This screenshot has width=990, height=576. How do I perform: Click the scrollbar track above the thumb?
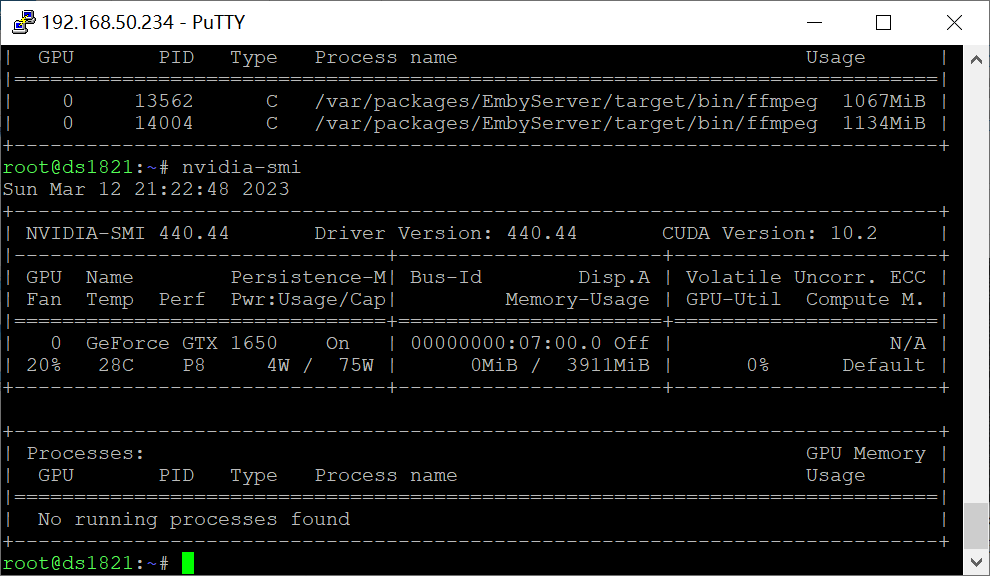pos(977,280)
